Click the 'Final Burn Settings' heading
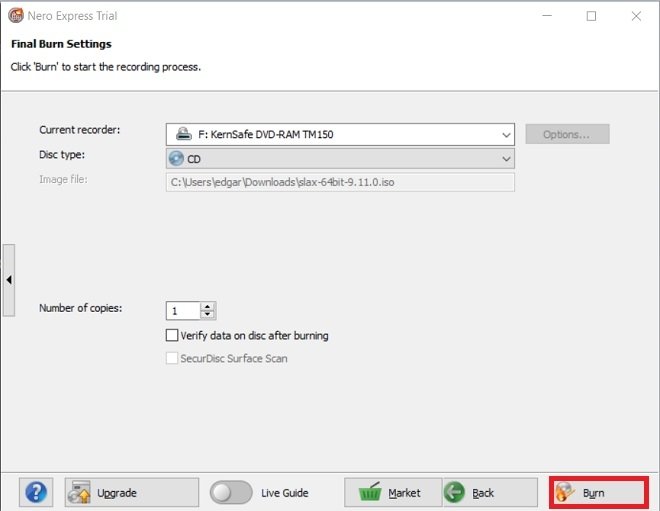The height and width of the screenshot is (511, 660). click(61, 44)
